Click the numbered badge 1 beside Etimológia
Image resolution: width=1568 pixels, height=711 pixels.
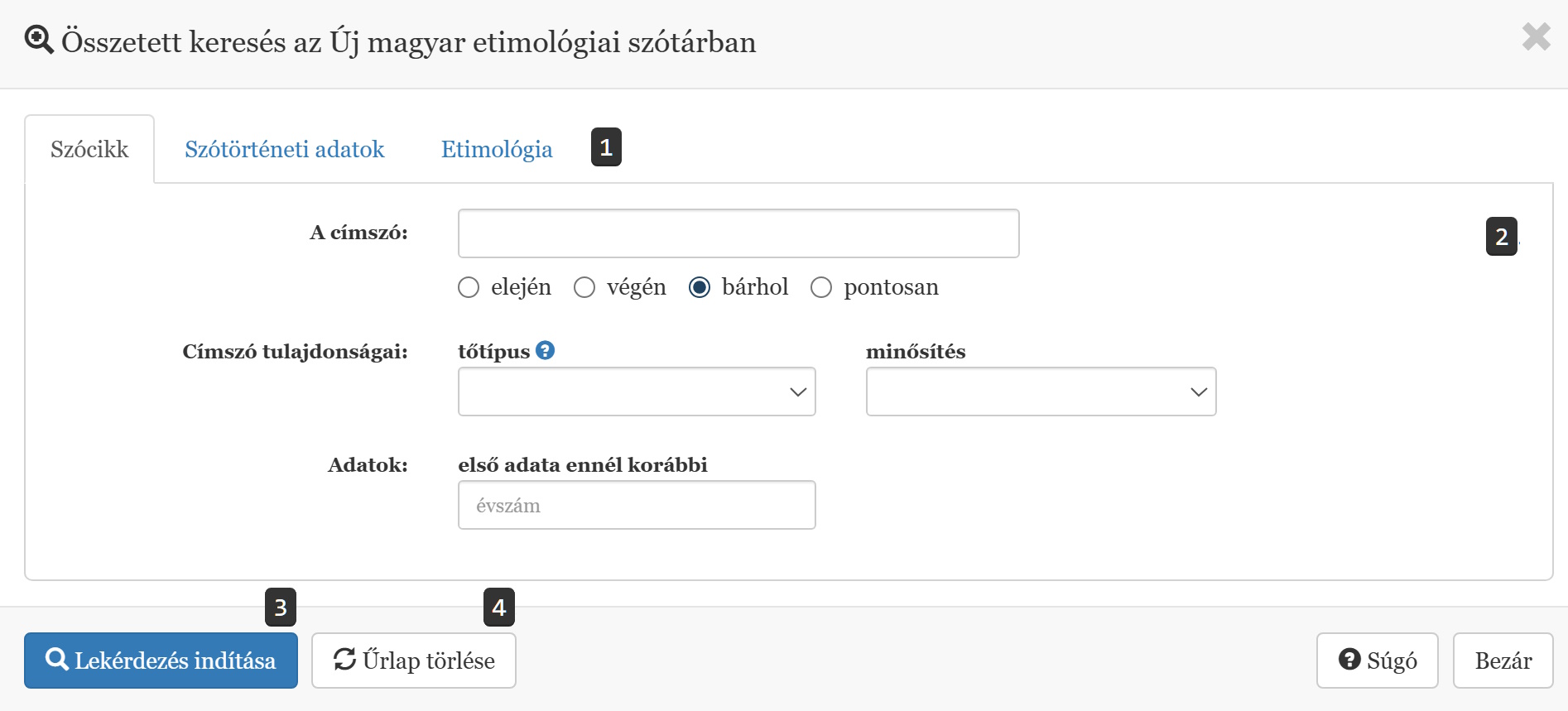[606, 147]
